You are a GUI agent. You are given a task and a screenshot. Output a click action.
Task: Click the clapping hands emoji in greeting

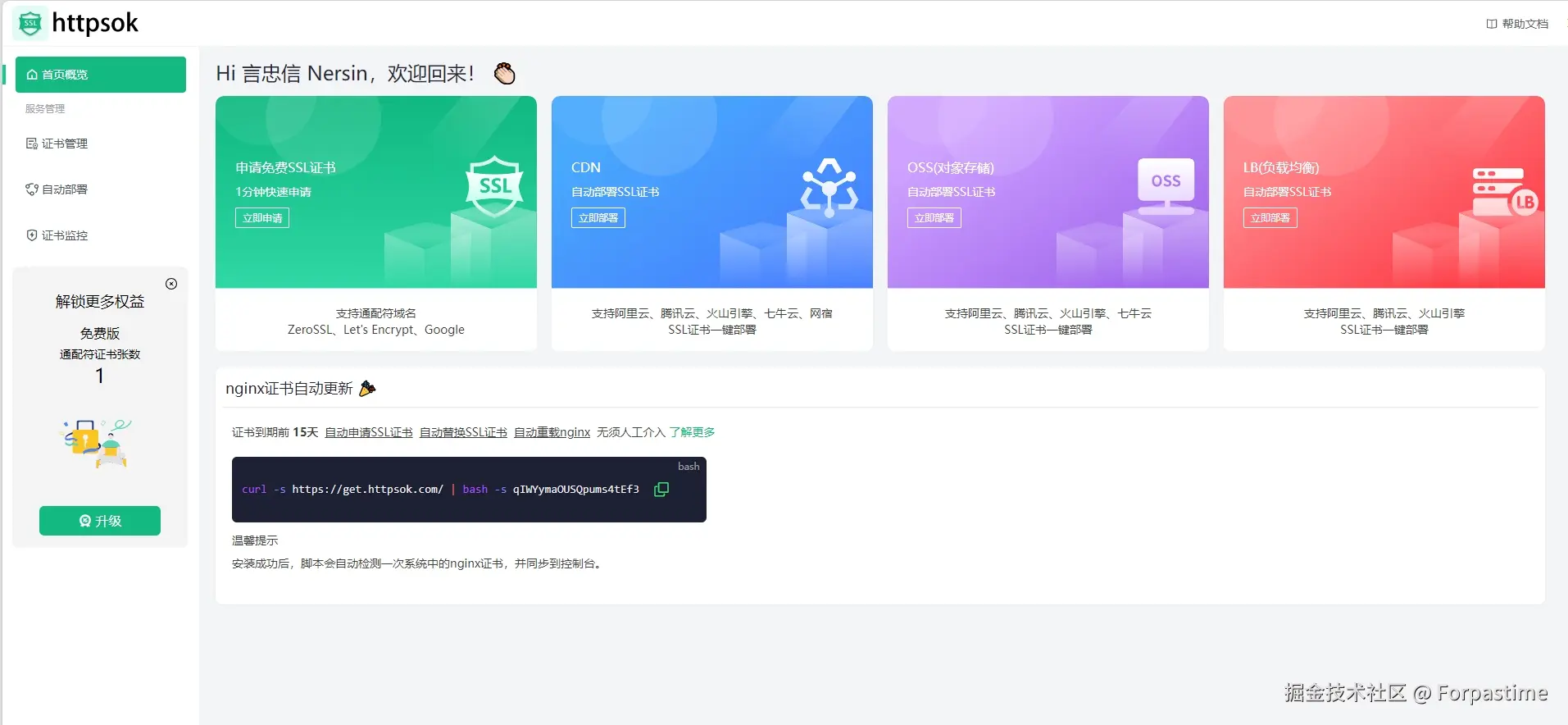[x=505, y=74]
